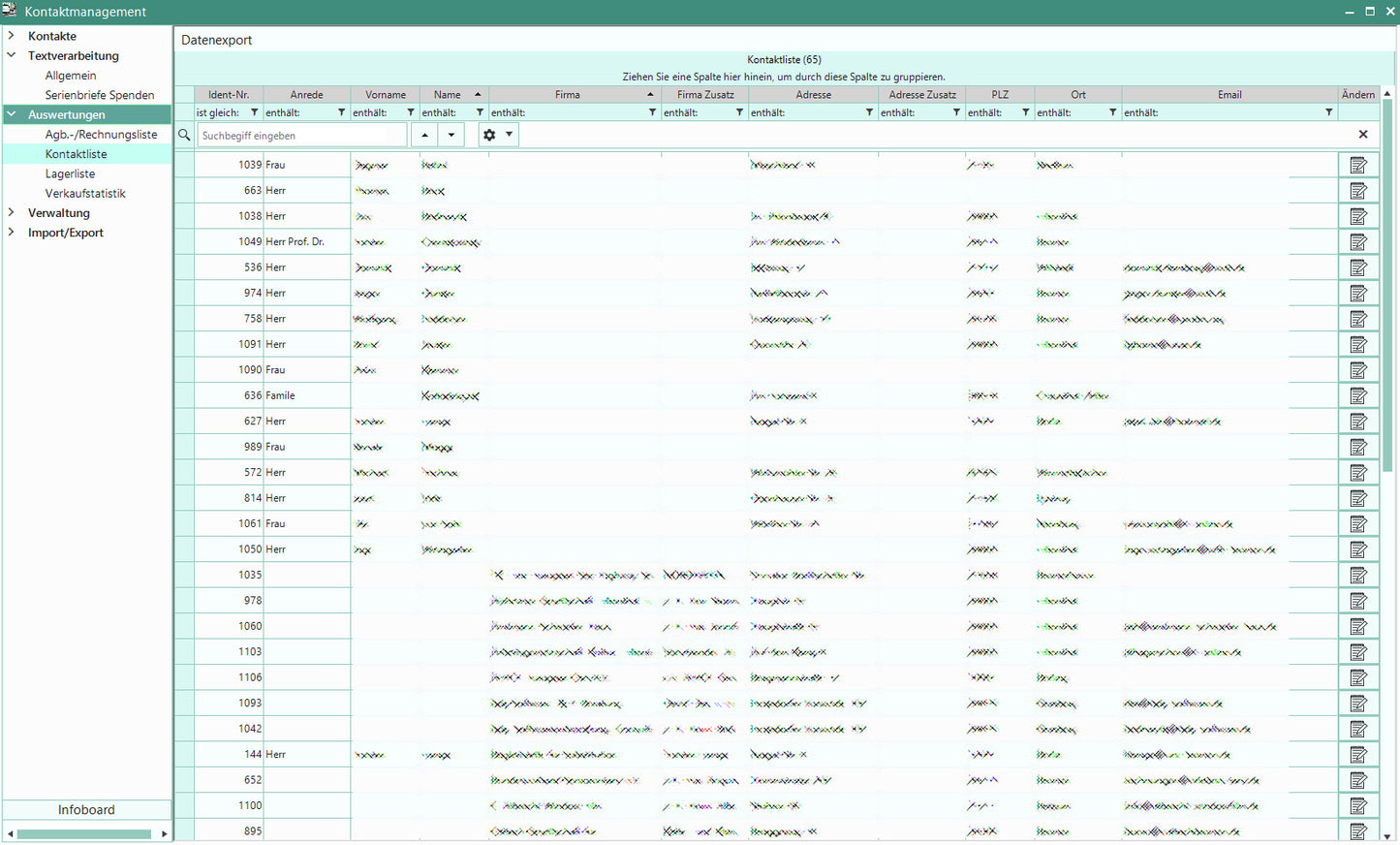
Task: Sort by the Firma column header
Action: coord(568,95)
